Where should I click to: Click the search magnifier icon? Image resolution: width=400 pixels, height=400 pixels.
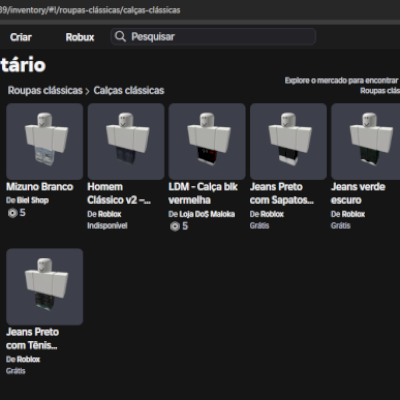click(120, 37)
